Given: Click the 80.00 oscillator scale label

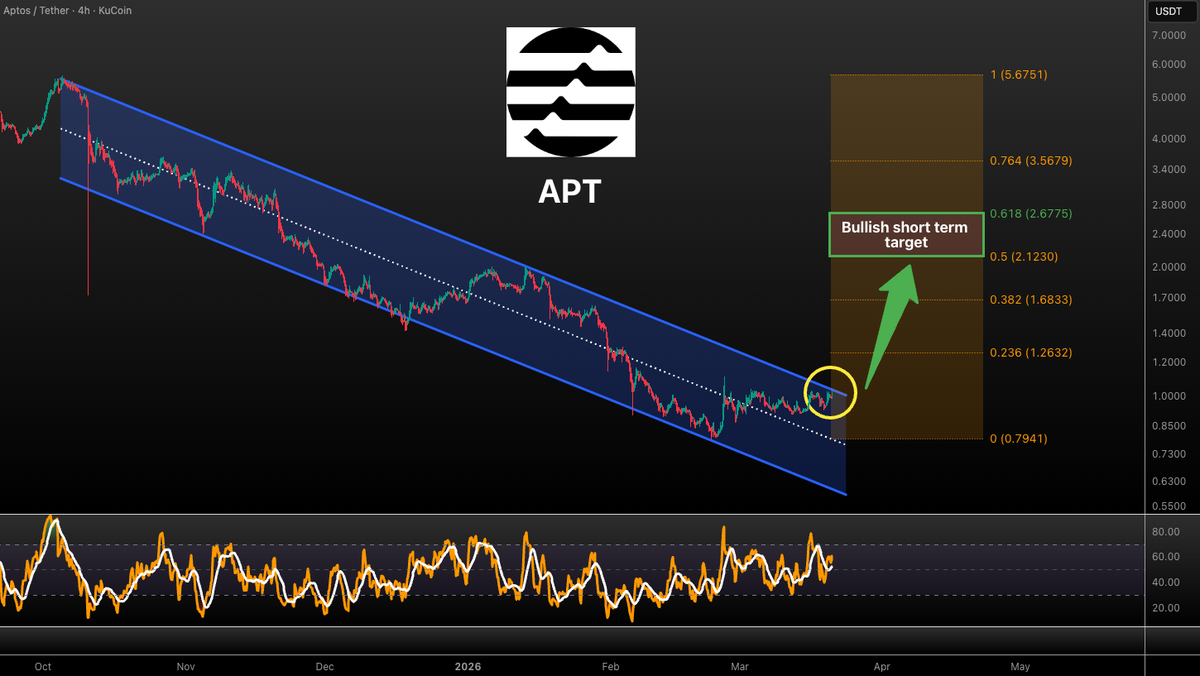Looking at the screenshot, I should (x=1166, y=532).
